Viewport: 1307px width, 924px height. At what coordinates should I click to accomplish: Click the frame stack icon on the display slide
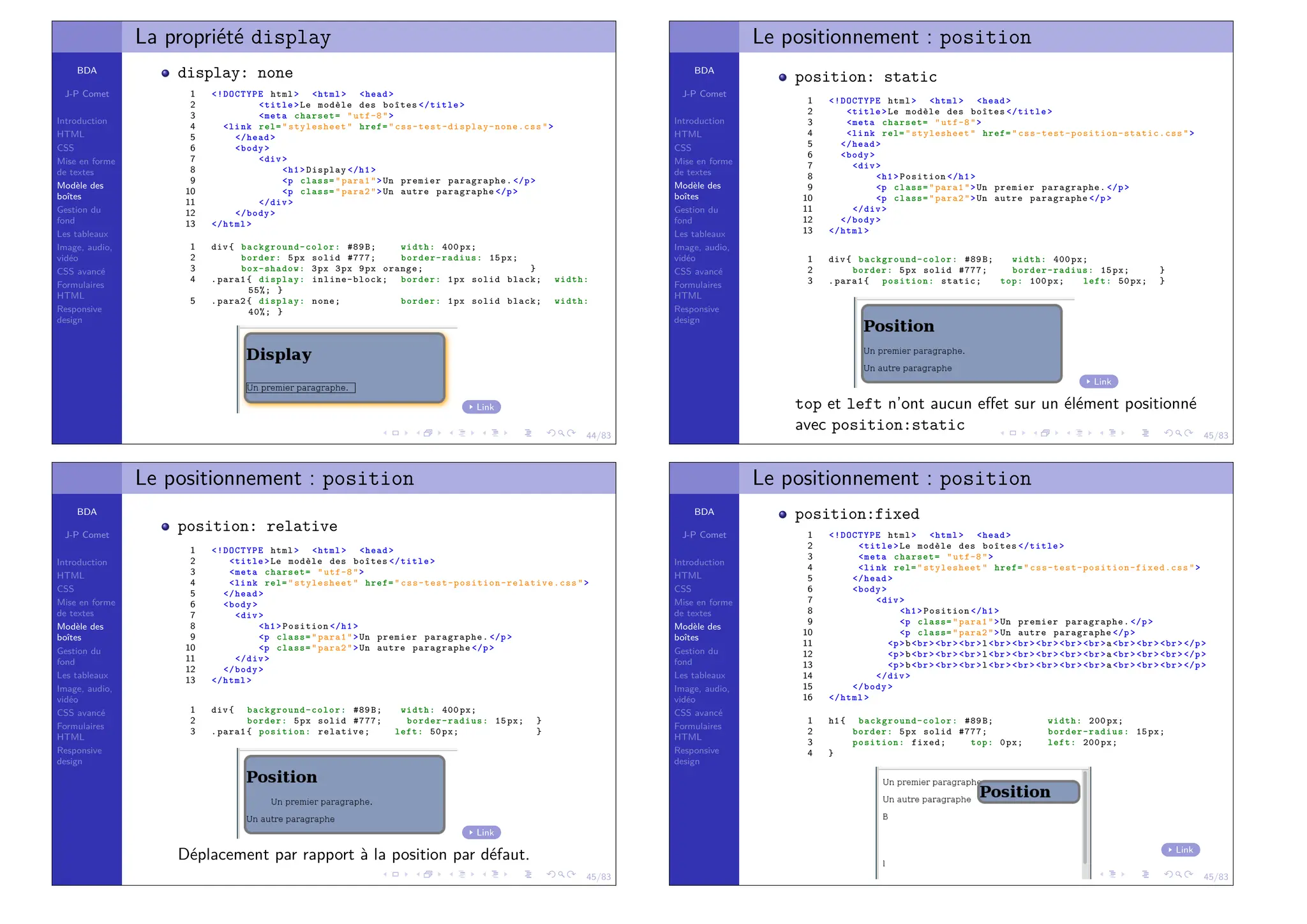pyautogui.click(x=428, y=433)
